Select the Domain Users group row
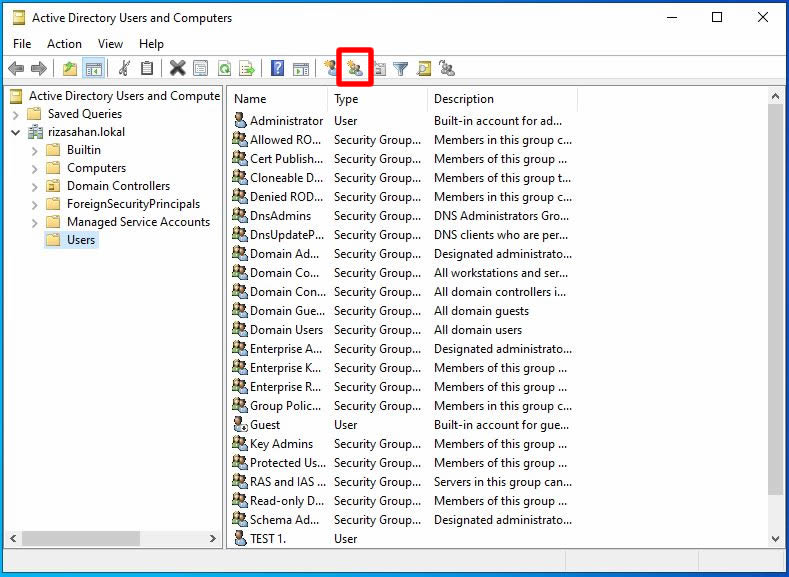 point(403,331)
